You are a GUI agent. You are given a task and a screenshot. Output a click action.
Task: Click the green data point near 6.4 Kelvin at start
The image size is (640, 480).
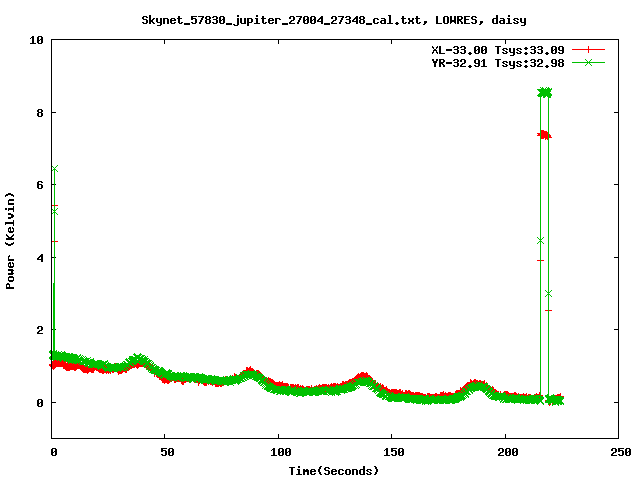coord(55,169)
